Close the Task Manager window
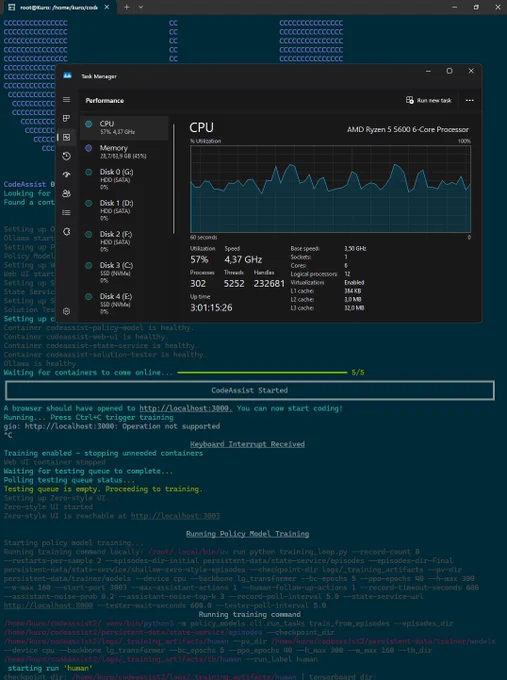 tap(471, 71)
